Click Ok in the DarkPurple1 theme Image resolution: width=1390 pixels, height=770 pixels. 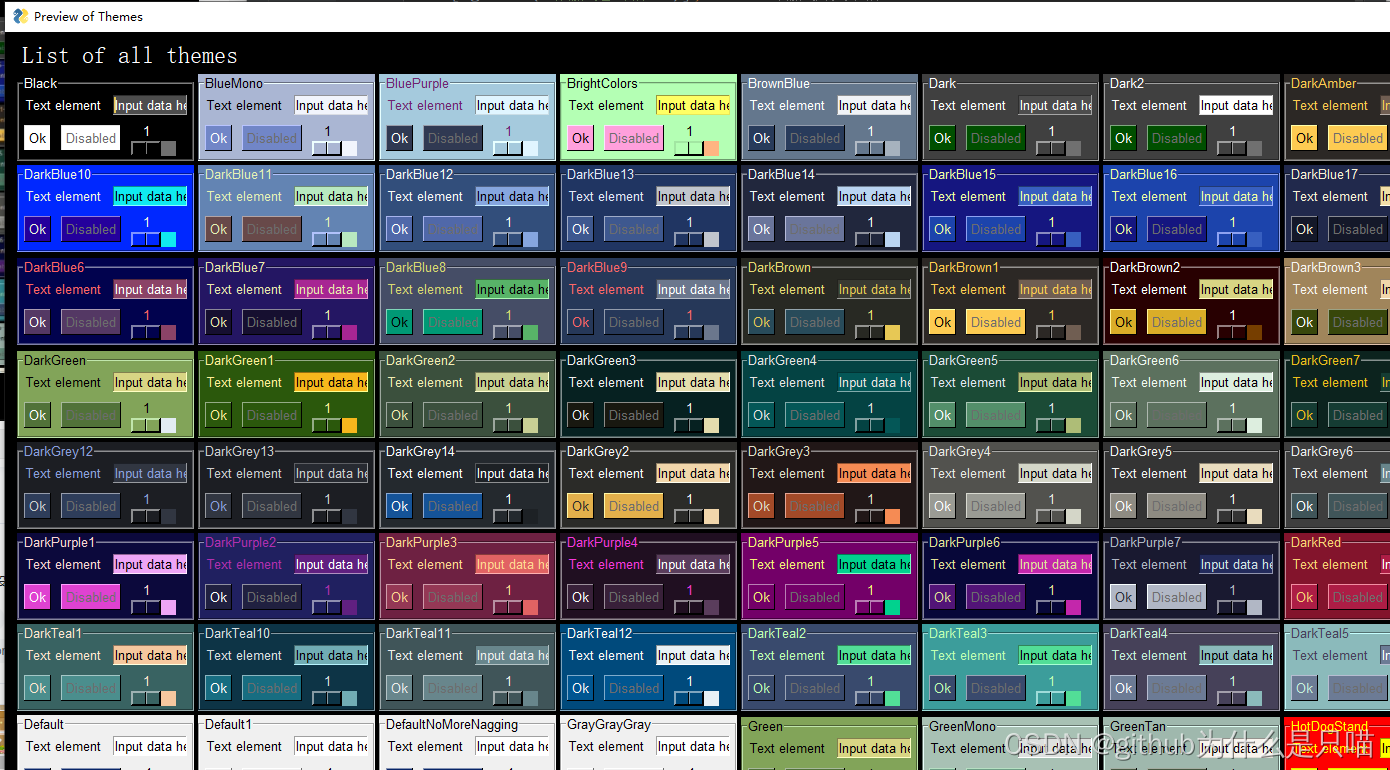pos(38,597)
